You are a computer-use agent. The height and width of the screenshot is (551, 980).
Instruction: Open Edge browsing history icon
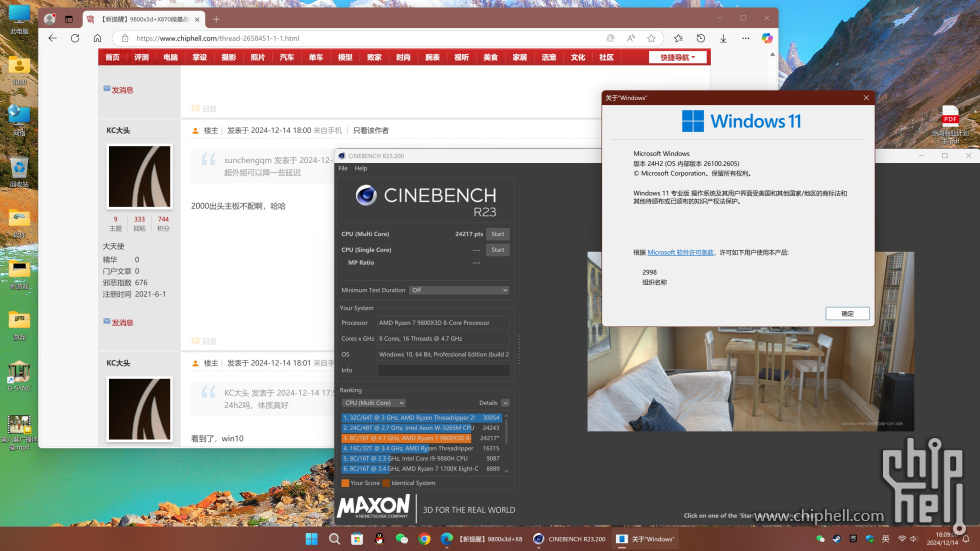click(x=701, y=38)
